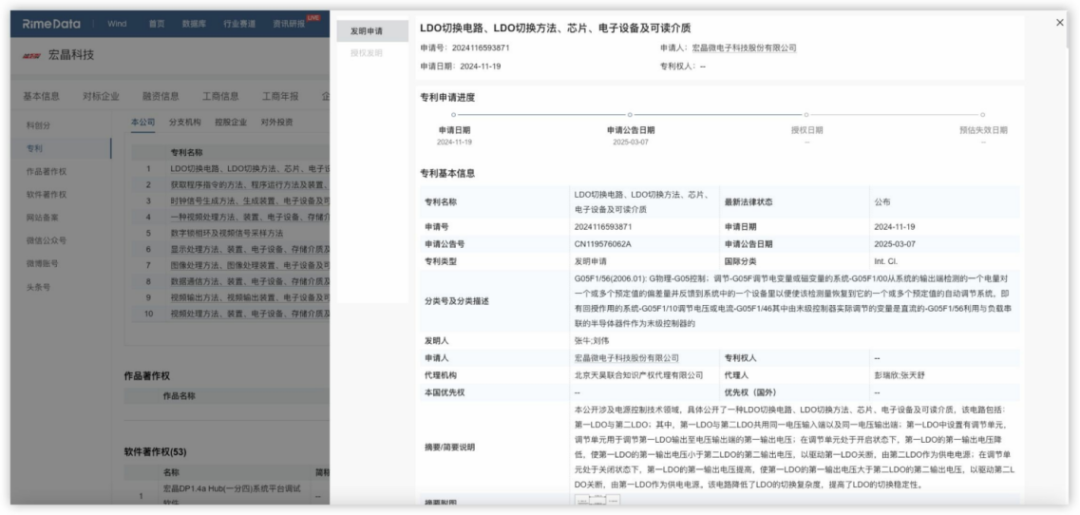
Task: Select 网站备案 in the left sidebar
Action: (43, 218)
